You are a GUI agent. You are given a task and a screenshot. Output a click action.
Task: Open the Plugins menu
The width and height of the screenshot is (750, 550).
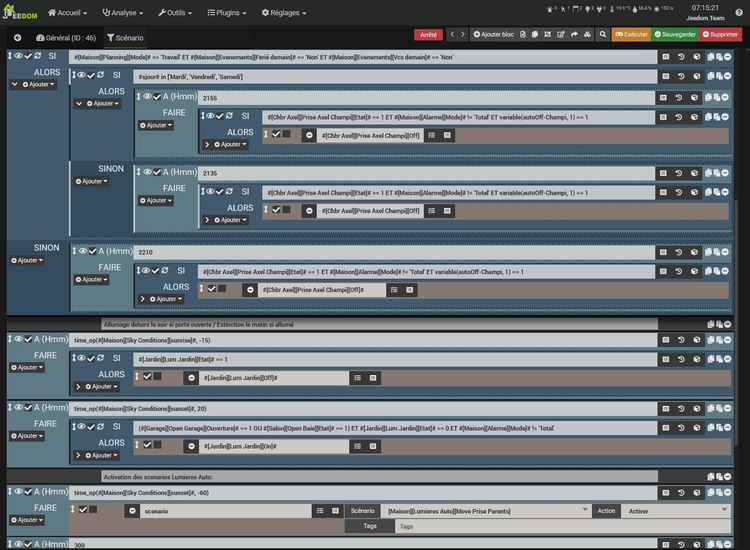tap(228, 13)
